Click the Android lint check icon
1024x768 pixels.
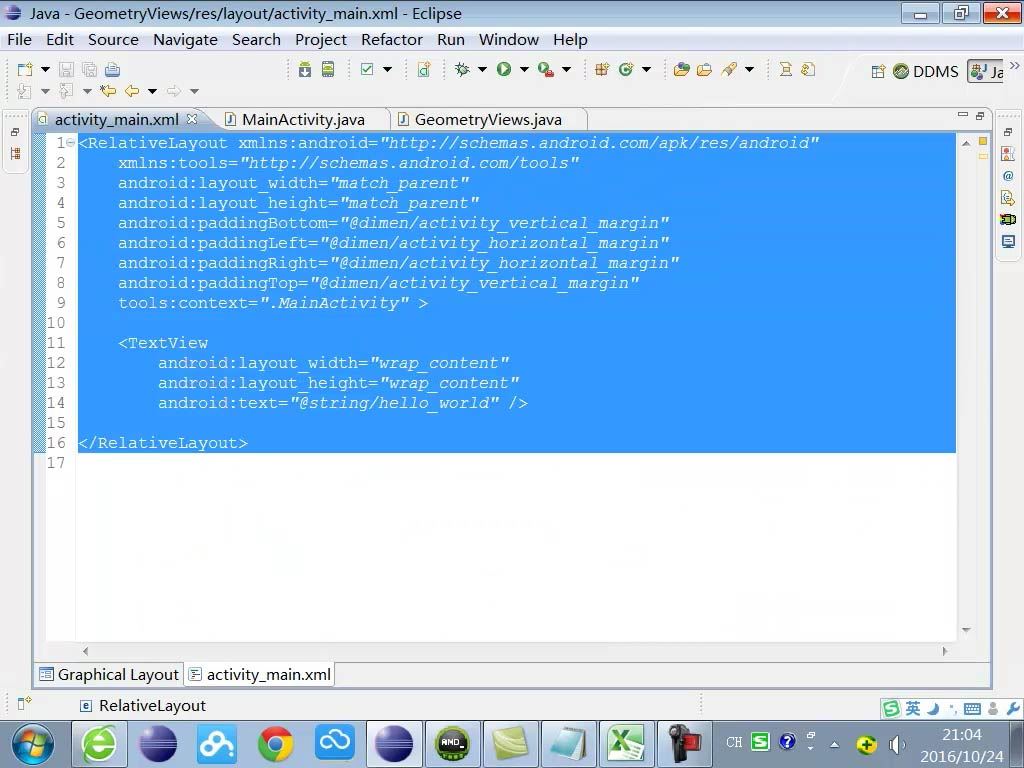(x=367, y=69)
